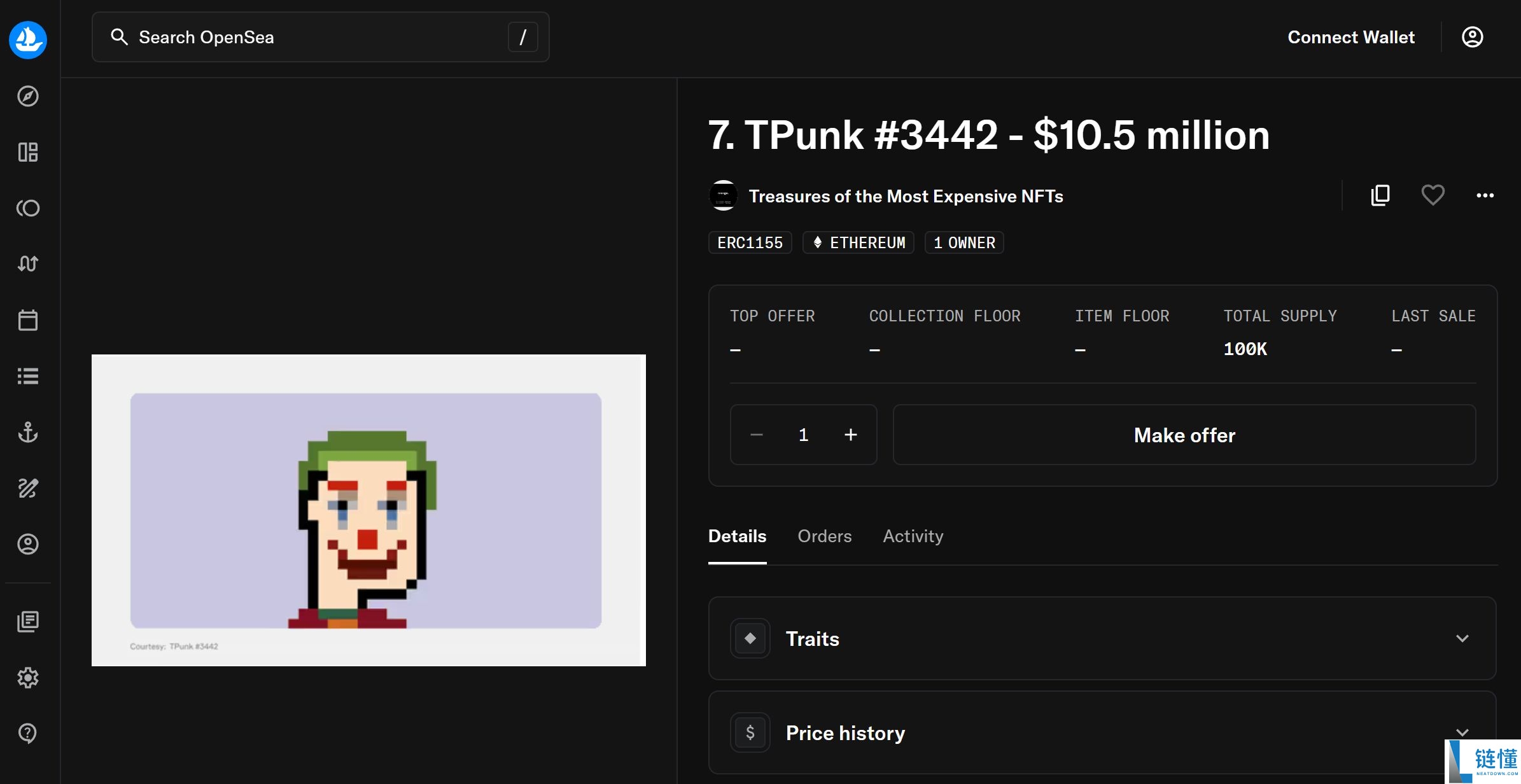
Task: Open the Collections grid icon in sidebar
Action: 28,152
